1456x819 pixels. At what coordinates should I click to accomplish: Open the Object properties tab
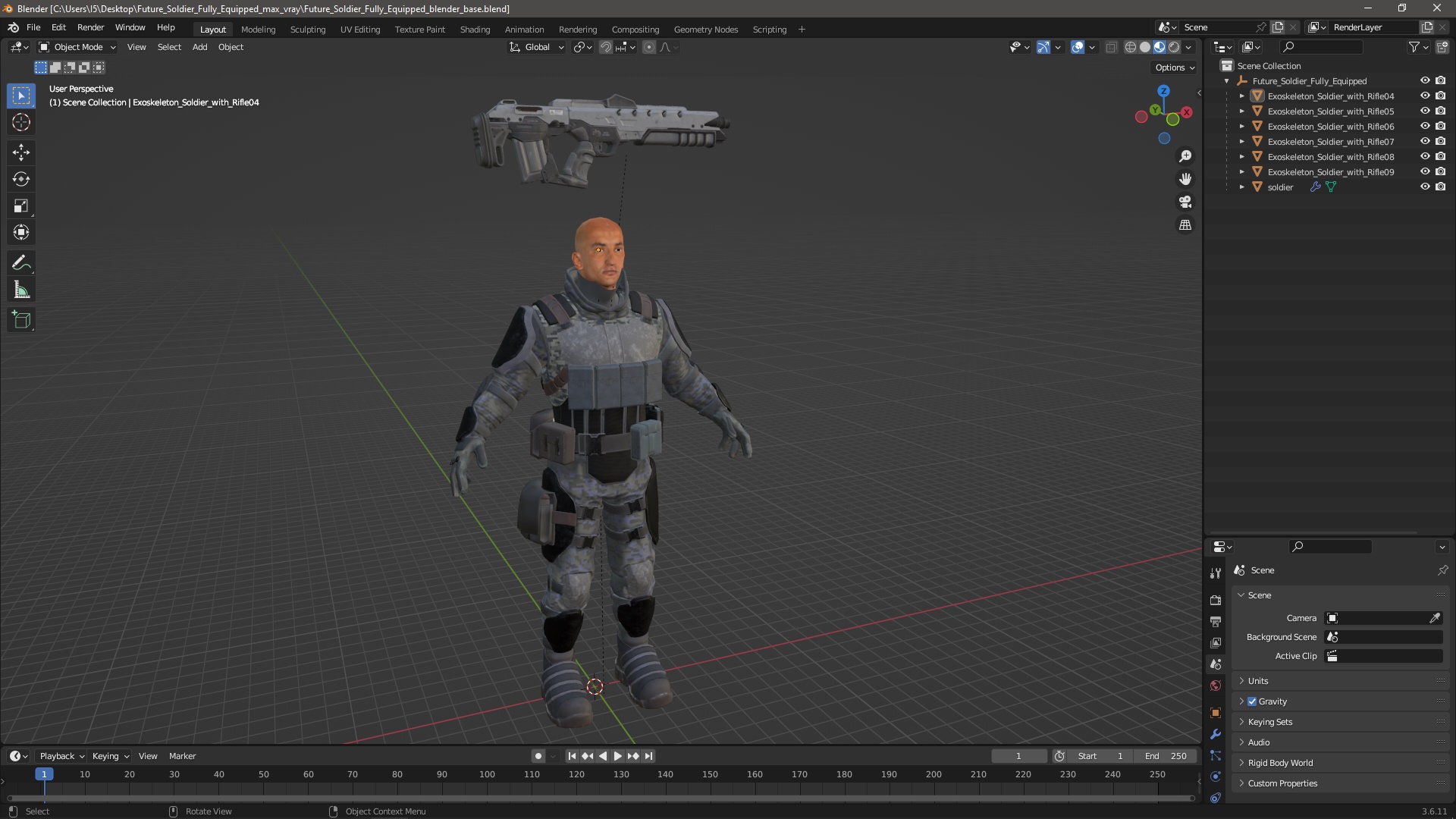click(1216, 713)
